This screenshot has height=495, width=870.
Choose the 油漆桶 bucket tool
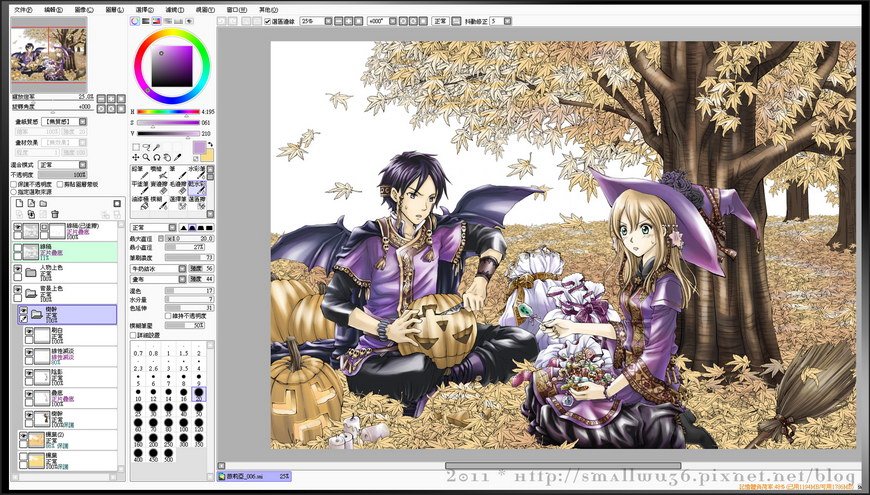138,203
